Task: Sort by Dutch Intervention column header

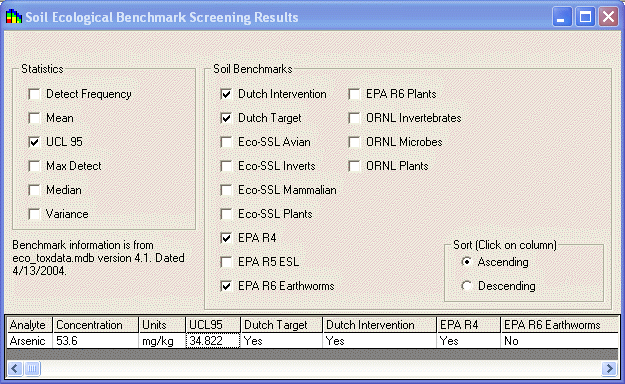Action: pyautogui.click(x=380, y=325)
